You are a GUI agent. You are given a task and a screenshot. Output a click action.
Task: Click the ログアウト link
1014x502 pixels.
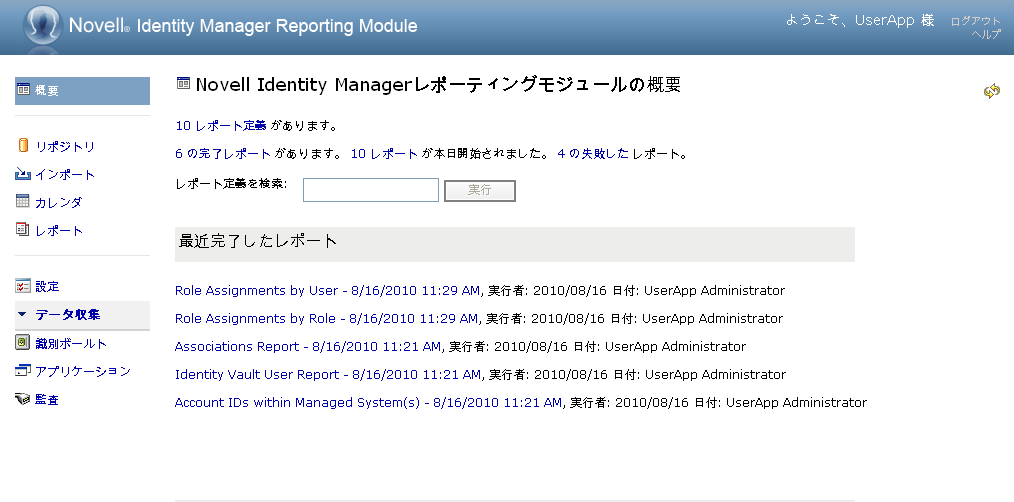tap(975, 21)
